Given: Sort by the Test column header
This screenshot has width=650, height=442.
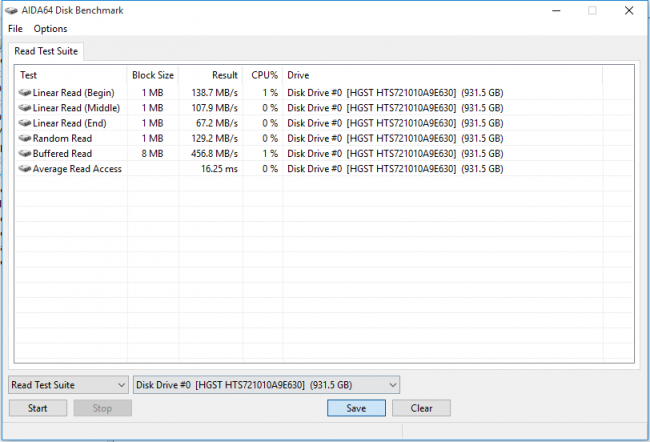Looking at the screenshot, I should point(71,75).
